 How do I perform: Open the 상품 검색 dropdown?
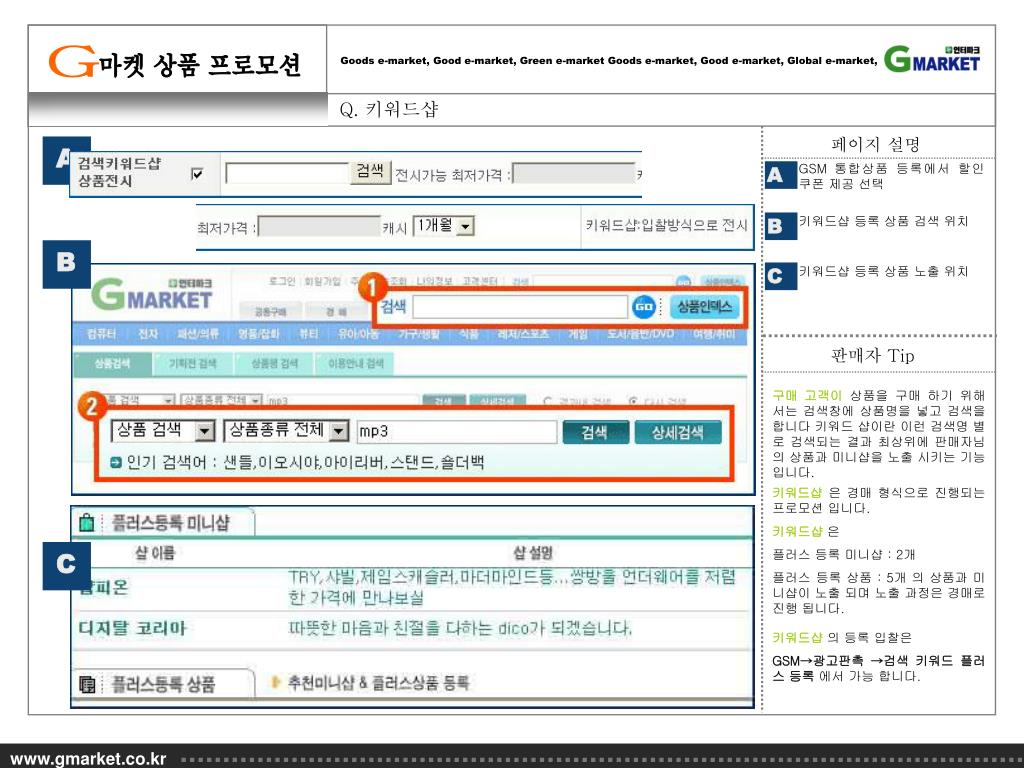(163, 430)
